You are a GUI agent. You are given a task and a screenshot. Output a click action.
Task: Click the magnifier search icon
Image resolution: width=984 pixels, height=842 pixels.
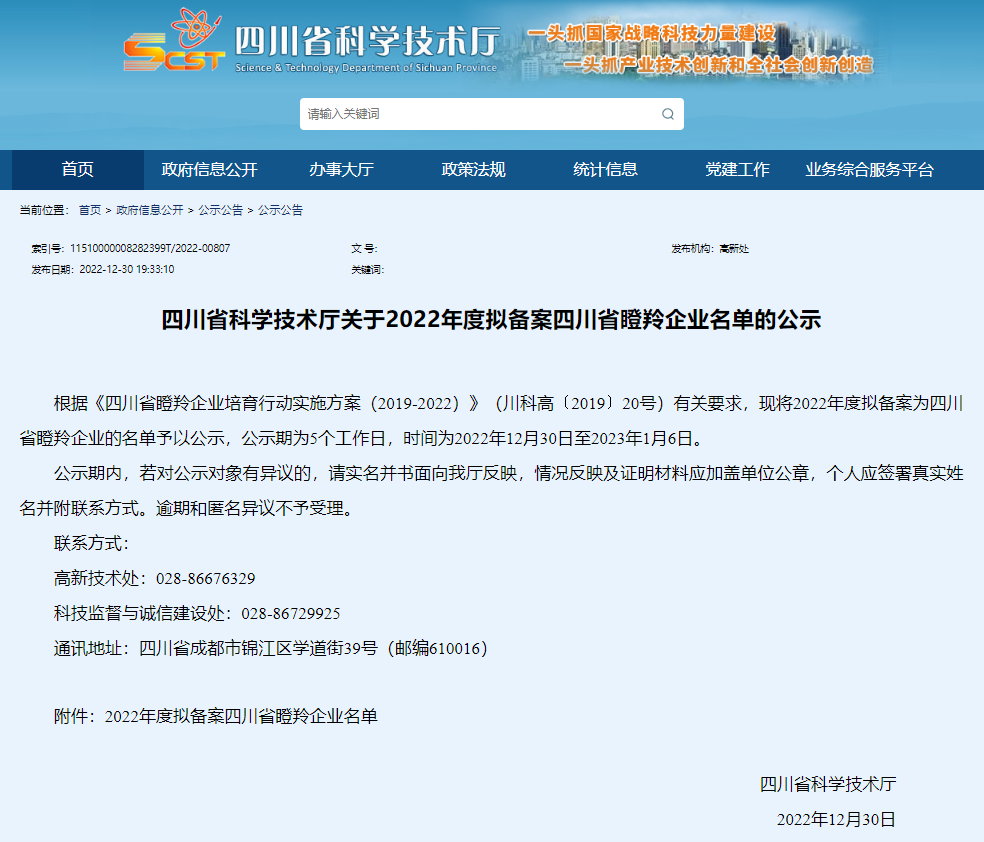click(668, 114)
